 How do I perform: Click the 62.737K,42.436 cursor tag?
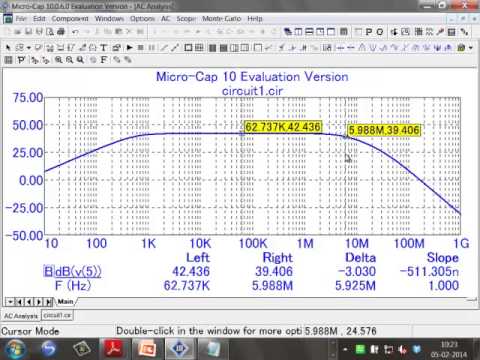(x=283, y=127)
